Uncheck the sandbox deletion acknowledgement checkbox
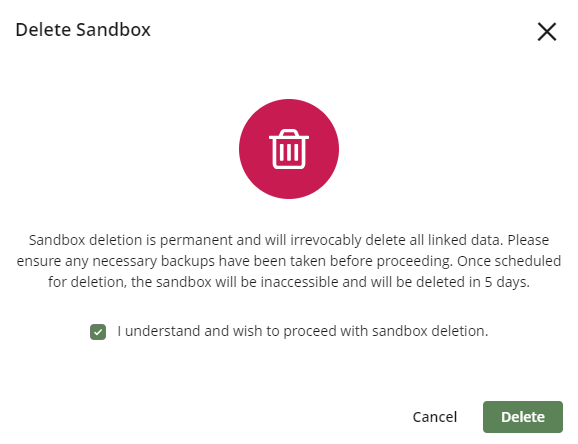Image resolution: width=578 pixels, height=444 pixels. point(98,332)
